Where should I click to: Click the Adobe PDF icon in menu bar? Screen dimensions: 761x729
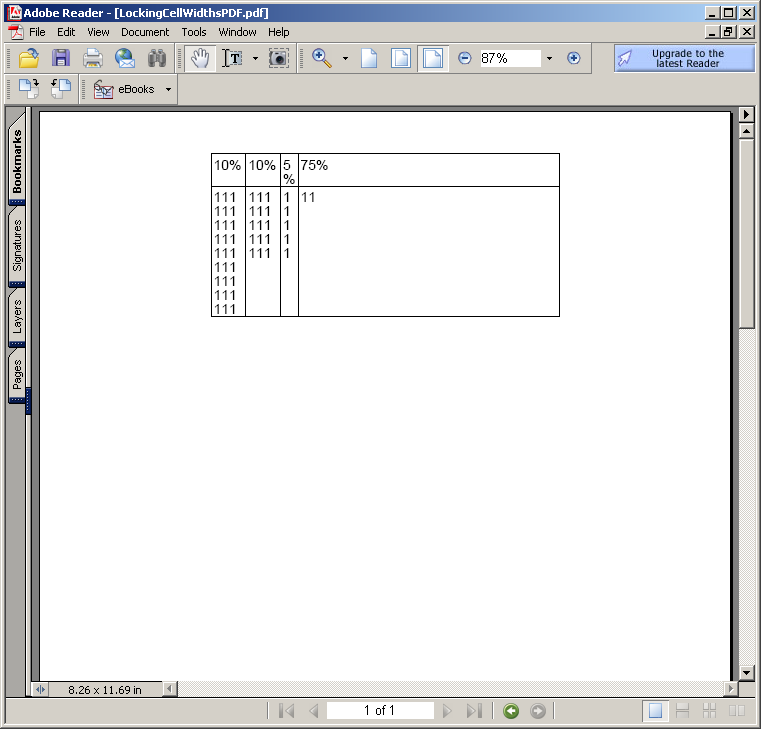[16, 32]
